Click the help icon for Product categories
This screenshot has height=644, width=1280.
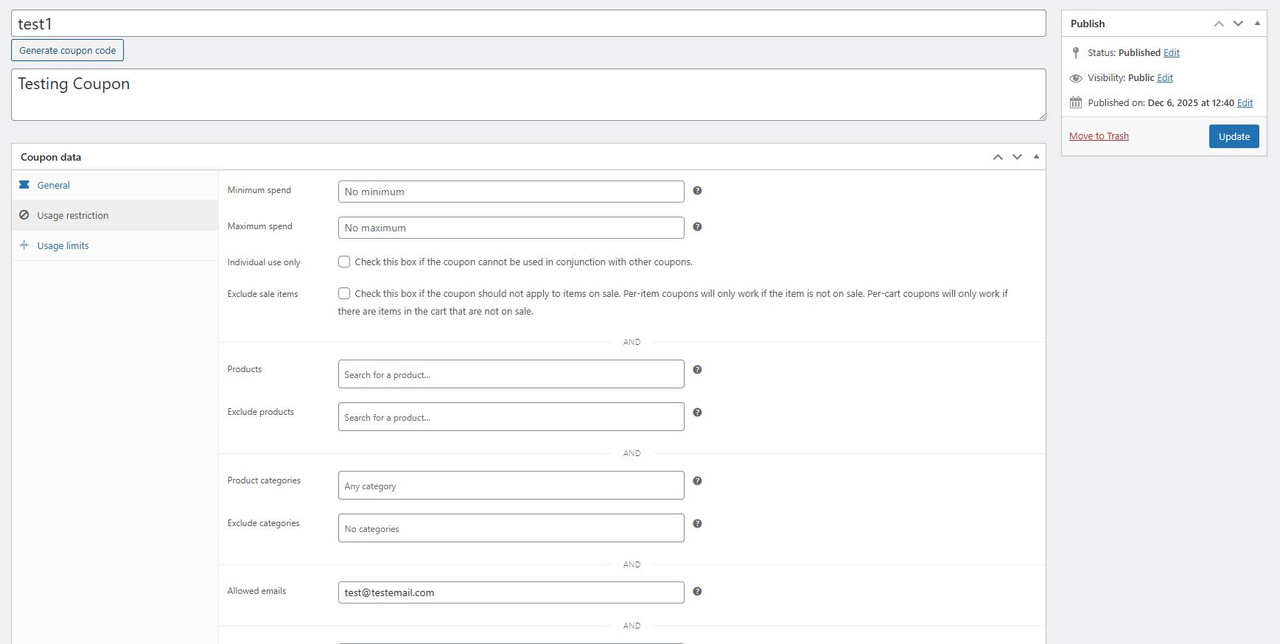point(697,480)
